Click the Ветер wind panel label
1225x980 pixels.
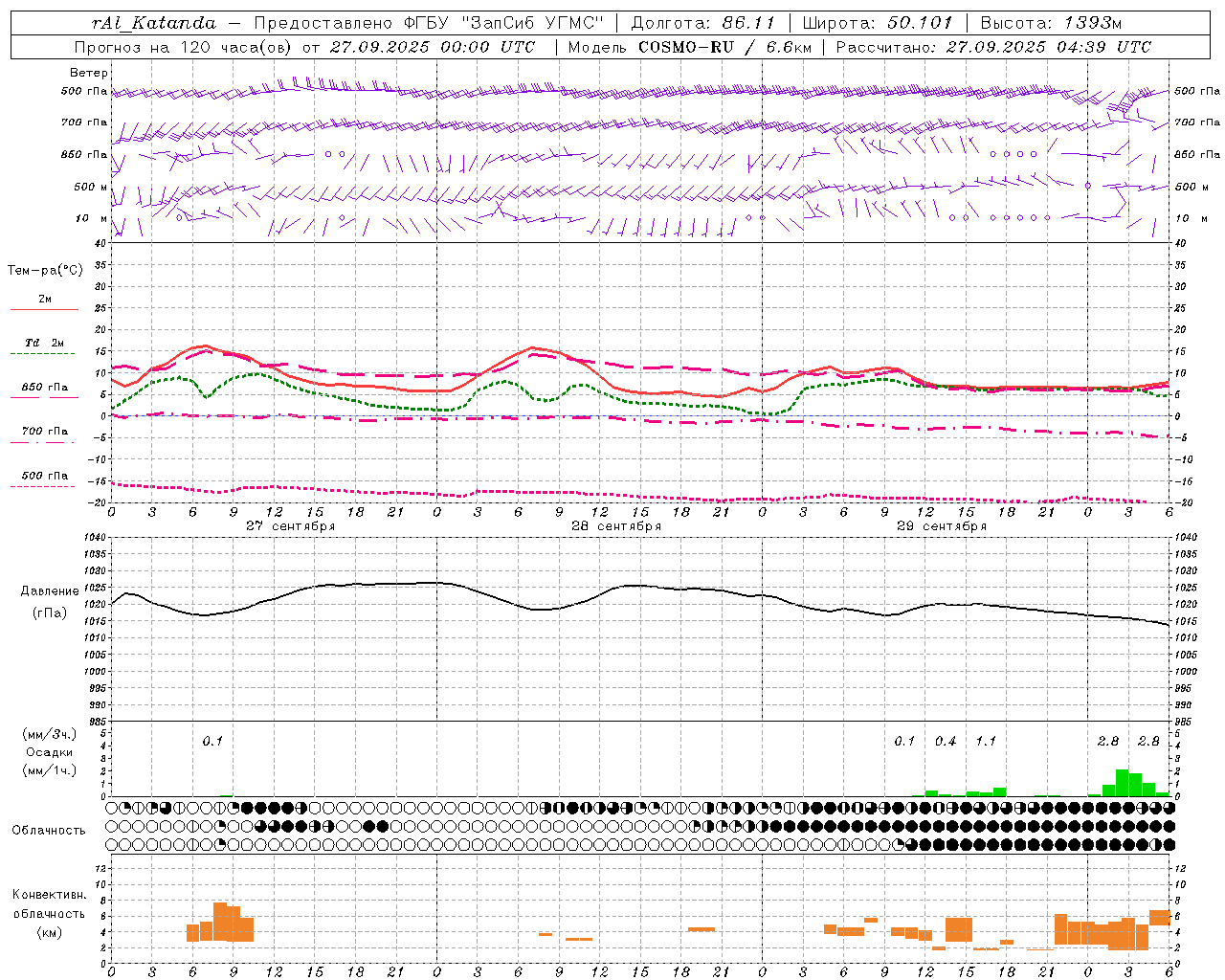[x=89, y=73]
